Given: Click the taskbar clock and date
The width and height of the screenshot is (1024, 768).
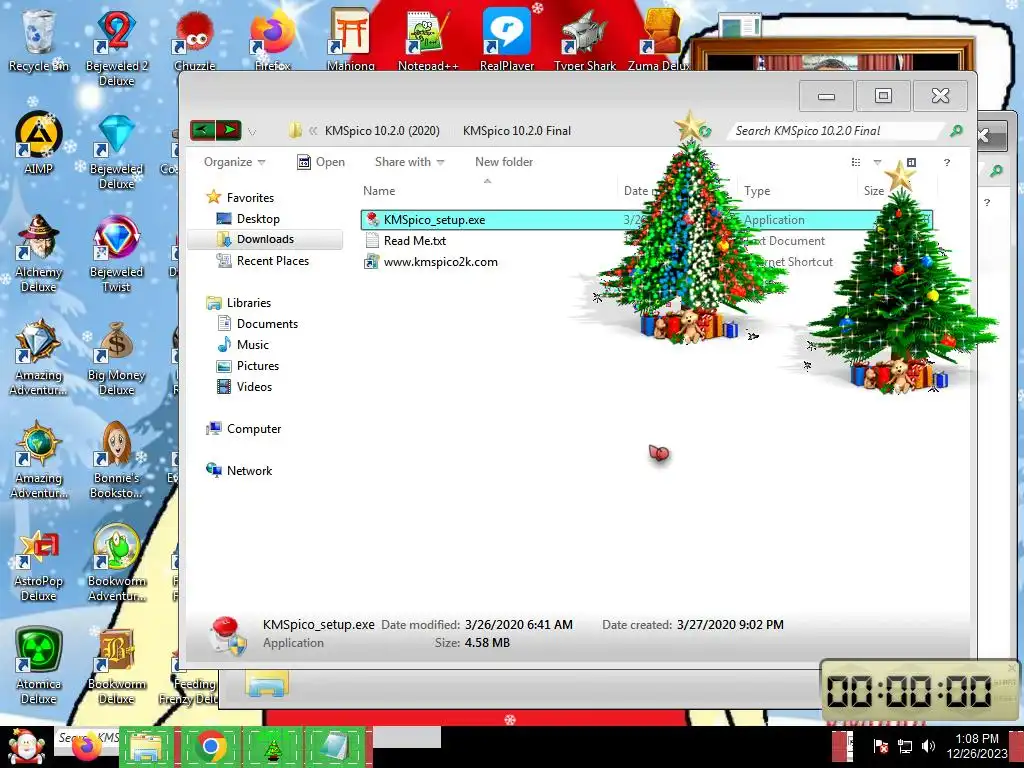Looking at the screenshot, I should (x=976, y=746).
